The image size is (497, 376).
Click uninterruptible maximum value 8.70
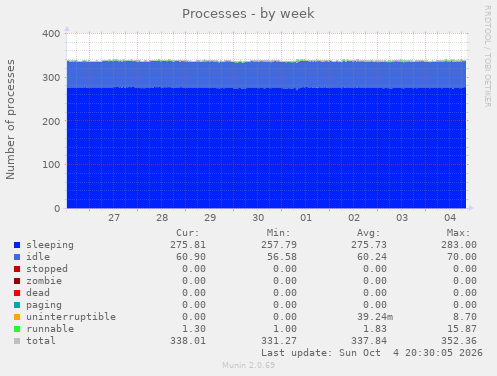(465, 317)
